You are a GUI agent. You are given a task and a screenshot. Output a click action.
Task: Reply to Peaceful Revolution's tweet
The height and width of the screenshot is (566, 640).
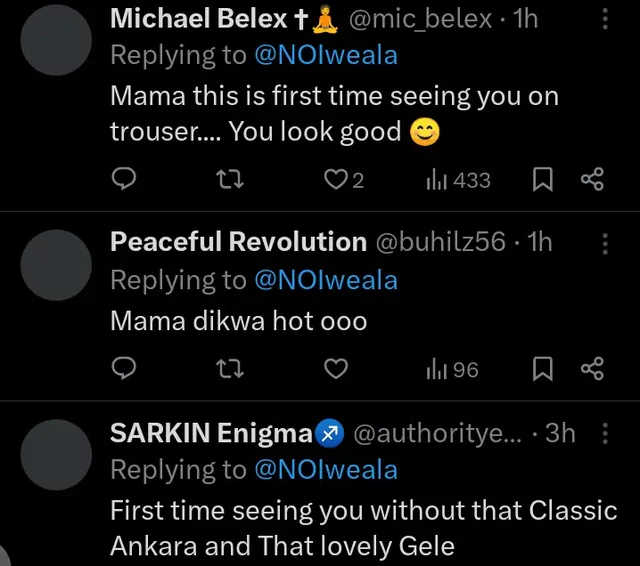(123, 369)
